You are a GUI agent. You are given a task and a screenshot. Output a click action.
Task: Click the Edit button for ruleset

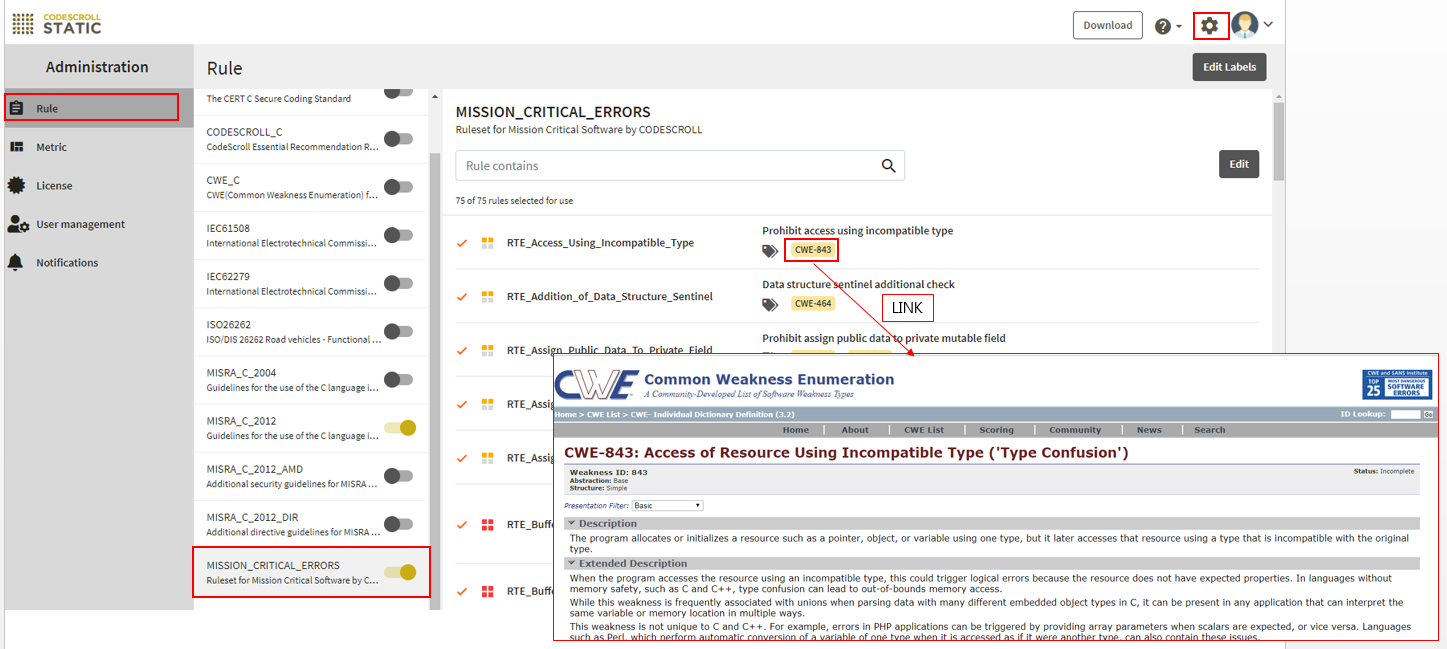[1239, 164]
